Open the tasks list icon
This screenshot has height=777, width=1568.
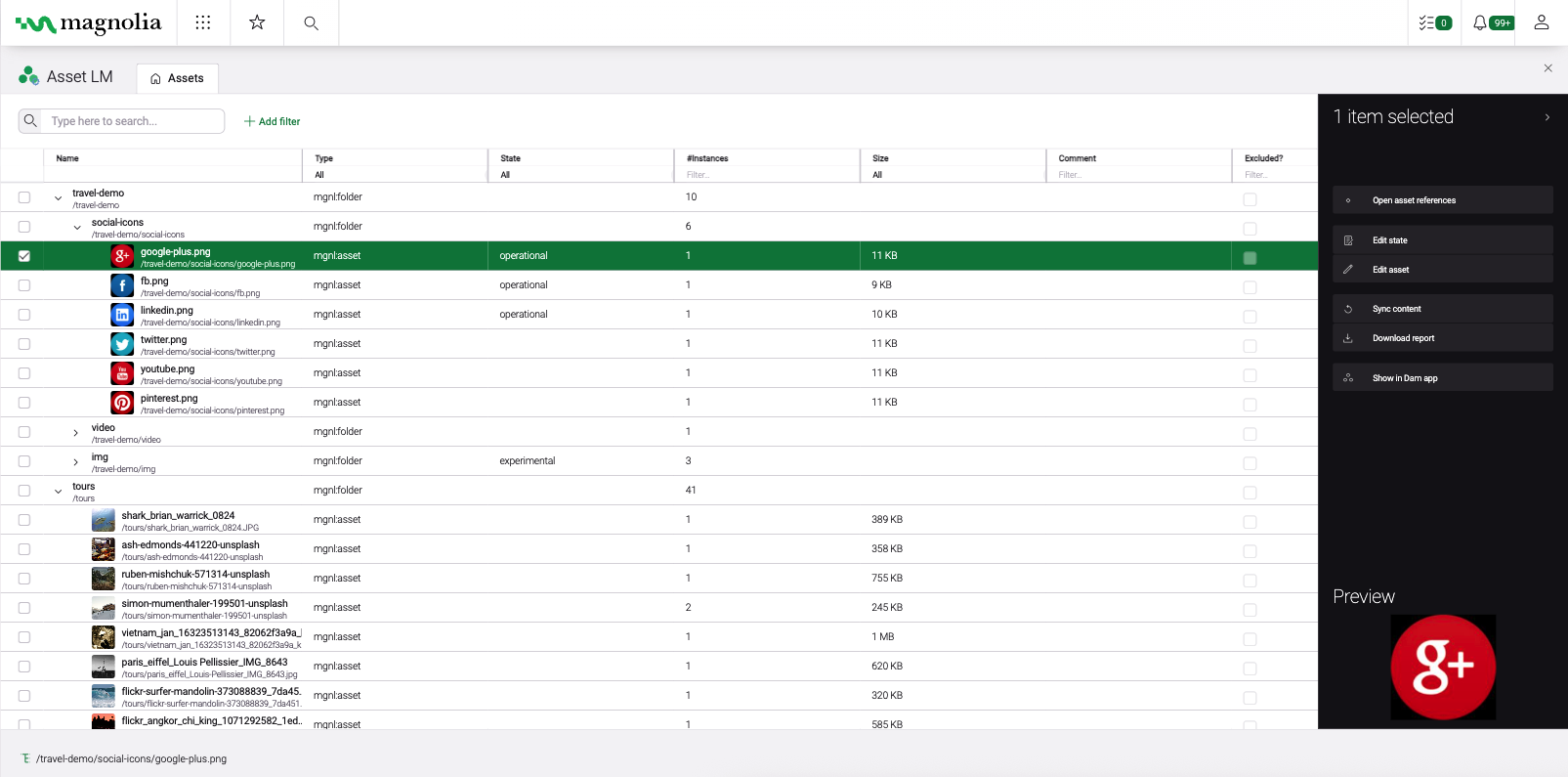(x=1434, y=22)
